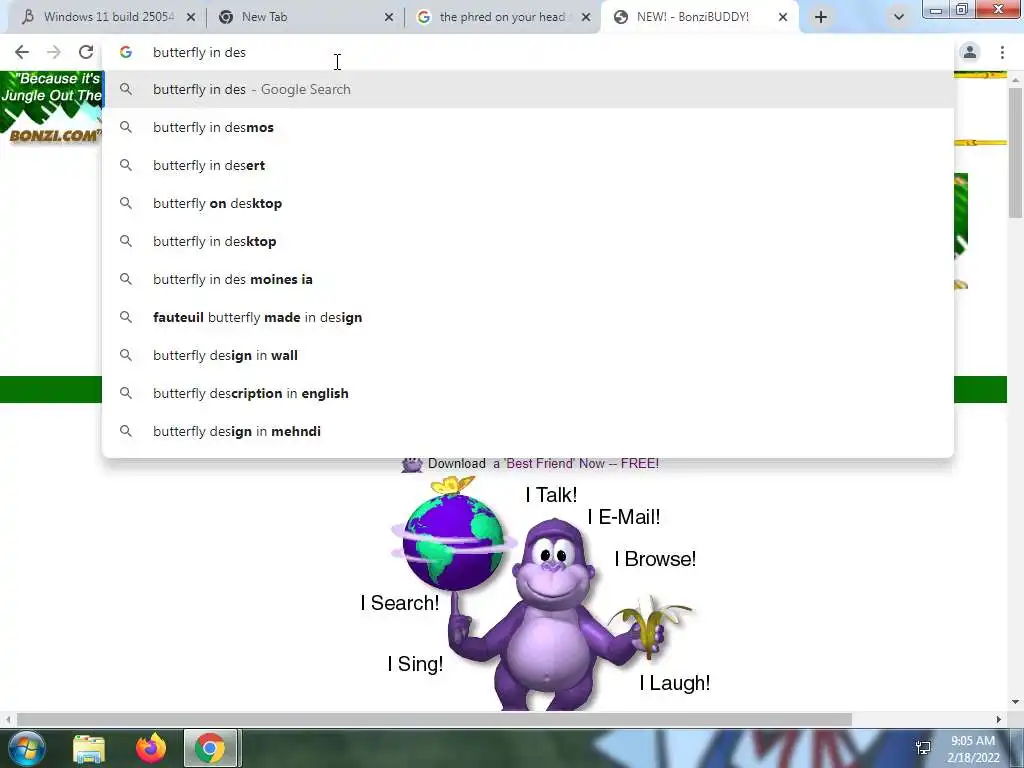Close the Windows 11 build tab
The height and width of the screenshot is (768, 1024).
click(x=191, y=17)
